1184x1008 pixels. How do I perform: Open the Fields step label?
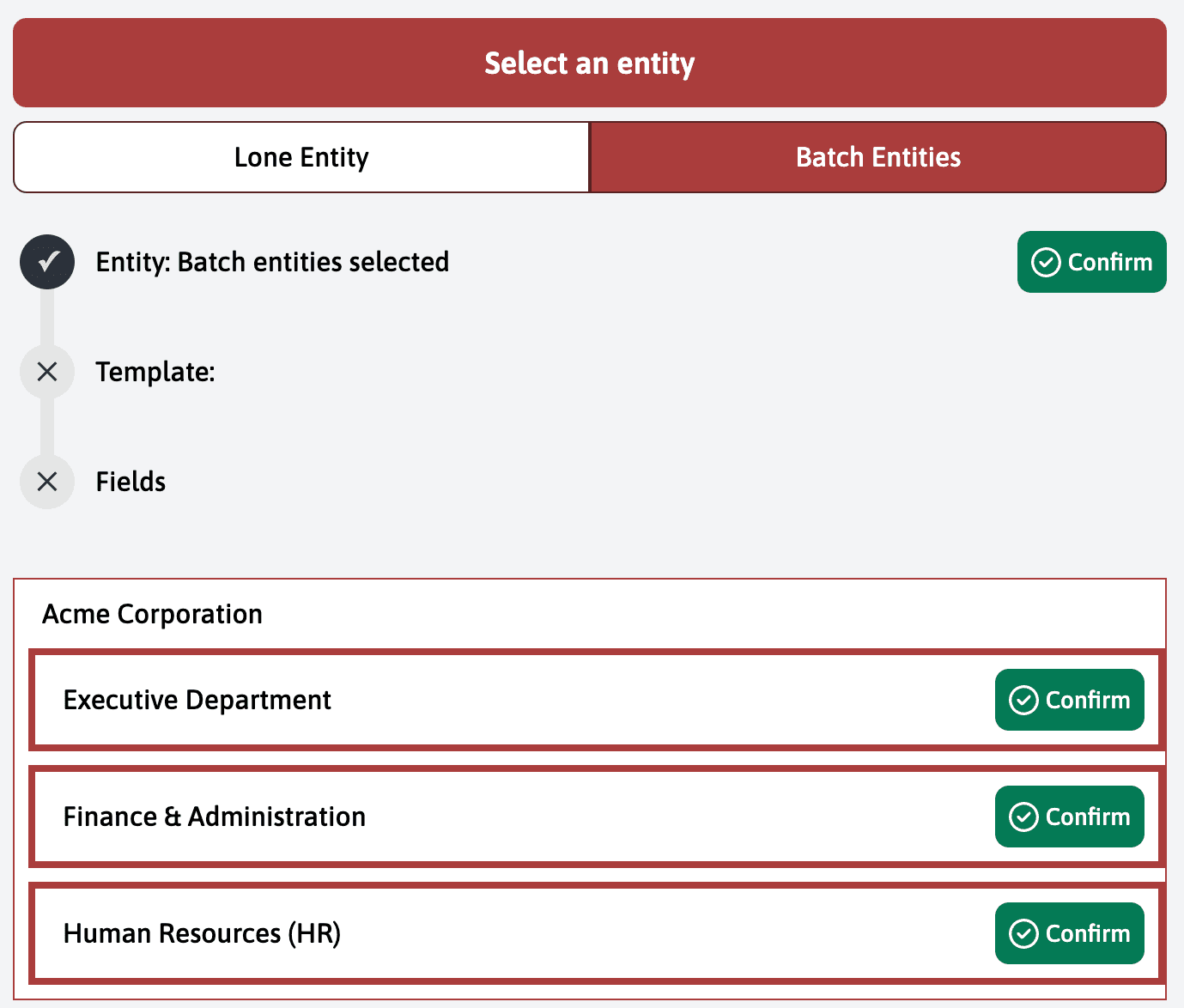pyautogui.click(x=131, y=482)
